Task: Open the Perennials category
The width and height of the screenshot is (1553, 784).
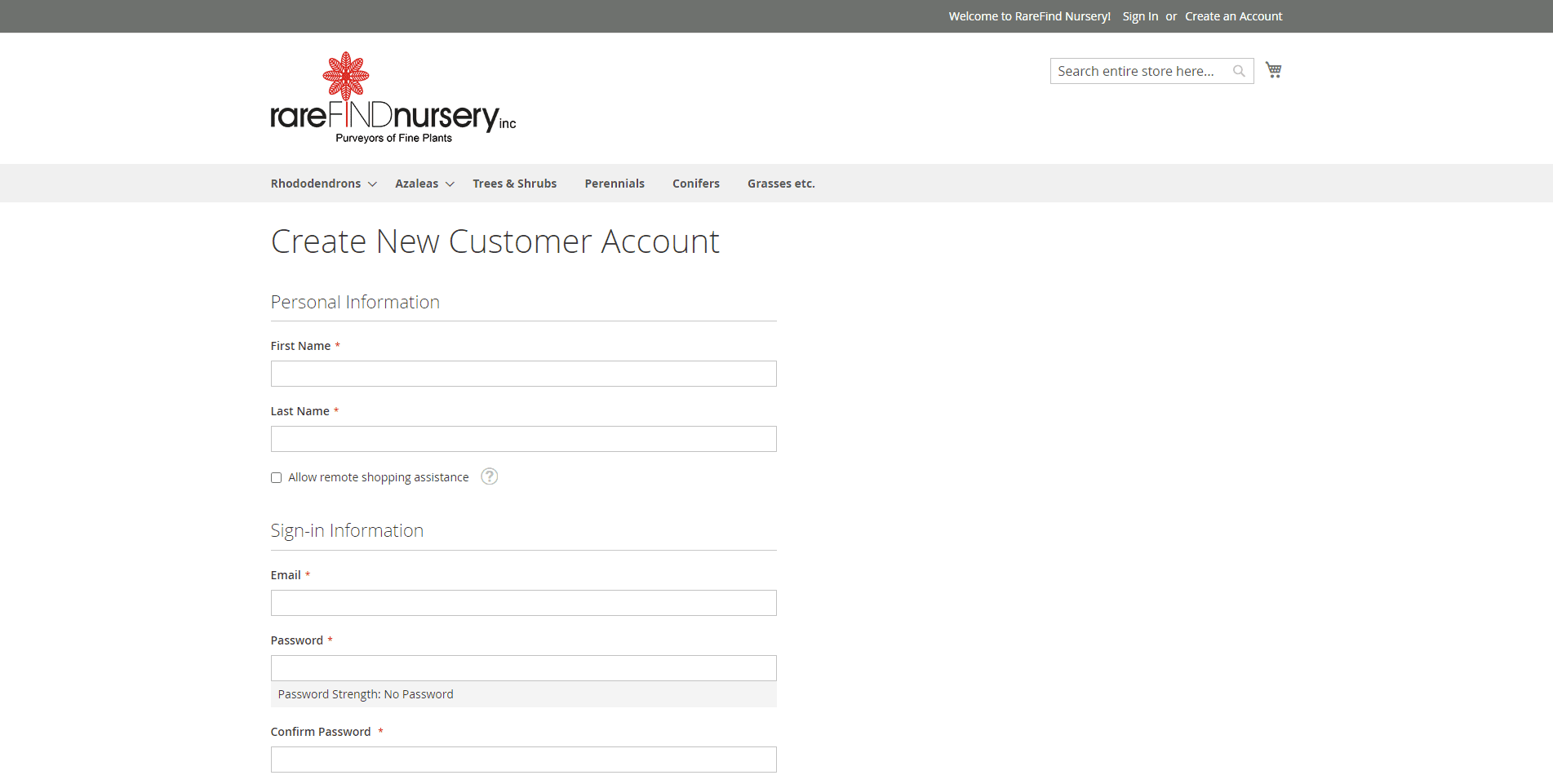Action: 614,184
